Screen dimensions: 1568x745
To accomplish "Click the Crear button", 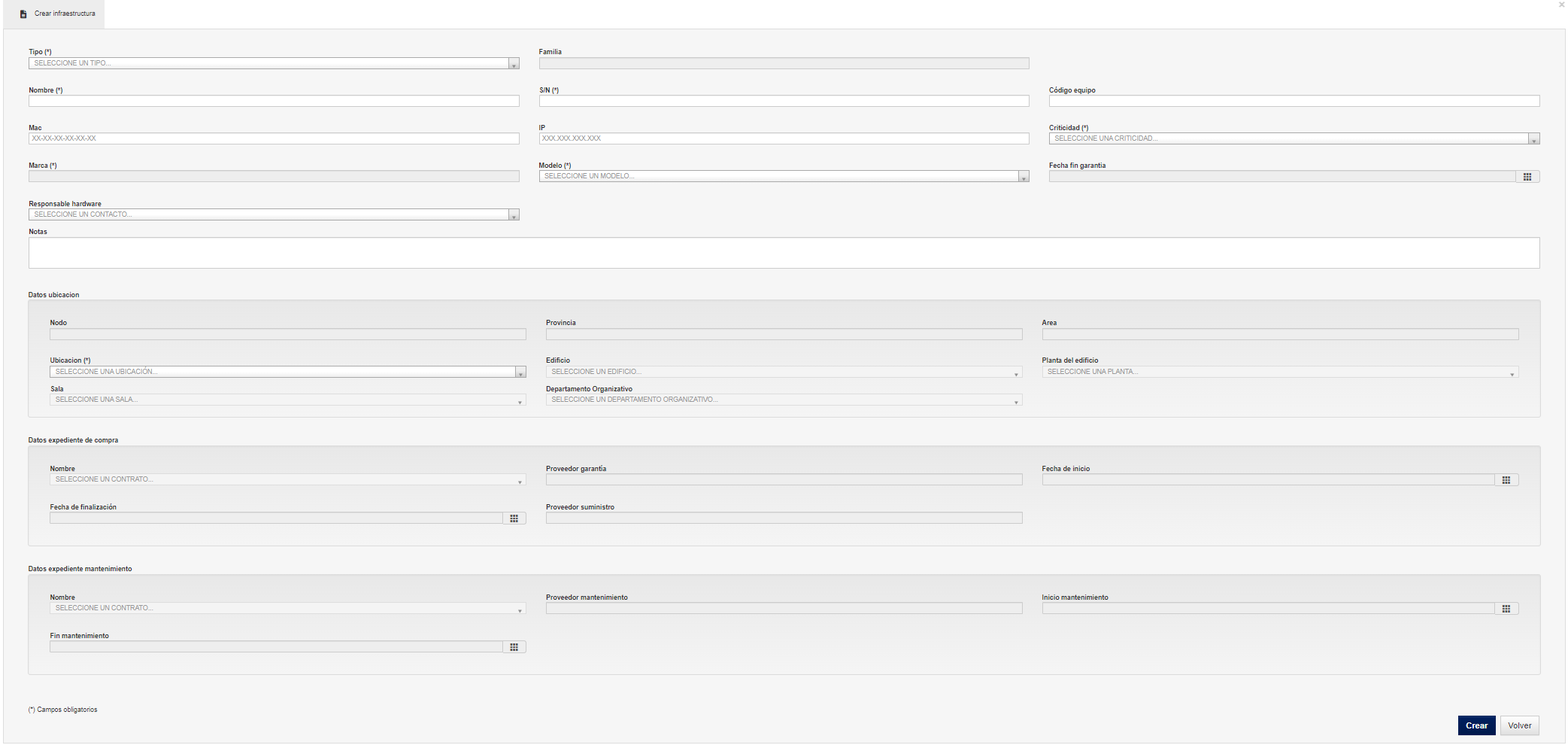I will point(1476,725).
